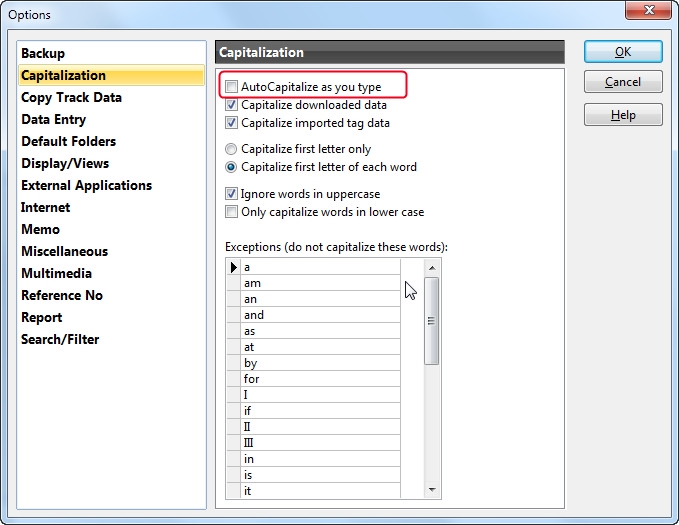This screenshot has width=679, height=525.
Task: Open Help for the Options dialog
Action: (x=623, y=116)
